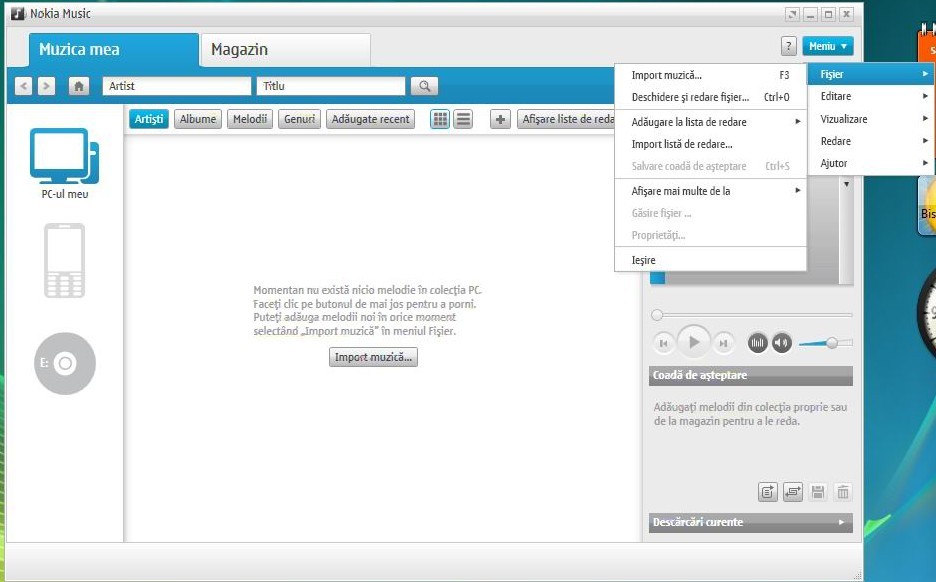The image size is (936, 582).
Task: Skip to the previous track
Action: pos(663,343)
